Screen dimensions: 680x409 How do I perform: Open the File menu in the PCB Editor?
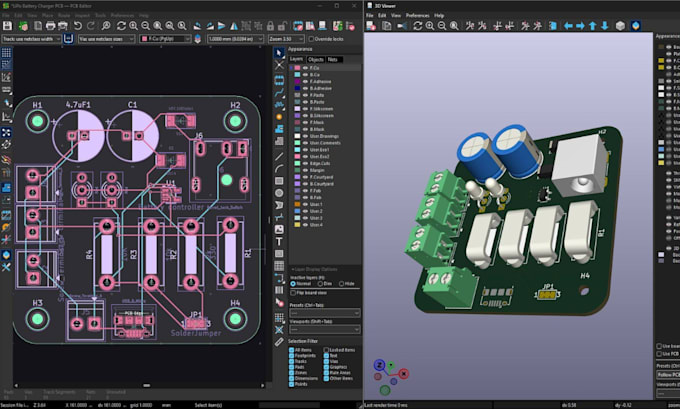tap(6, 15)
